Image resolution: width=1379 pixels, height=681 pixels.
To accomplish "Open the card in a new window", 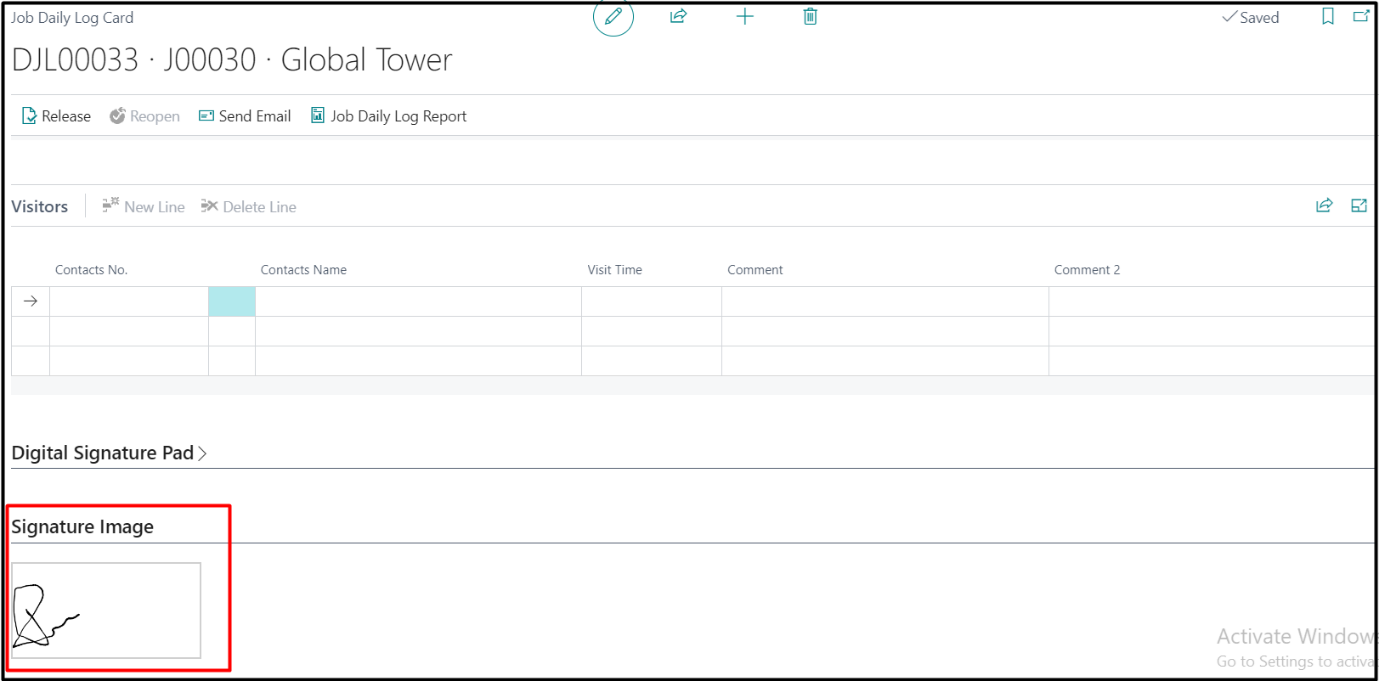I will point(1361,15).
